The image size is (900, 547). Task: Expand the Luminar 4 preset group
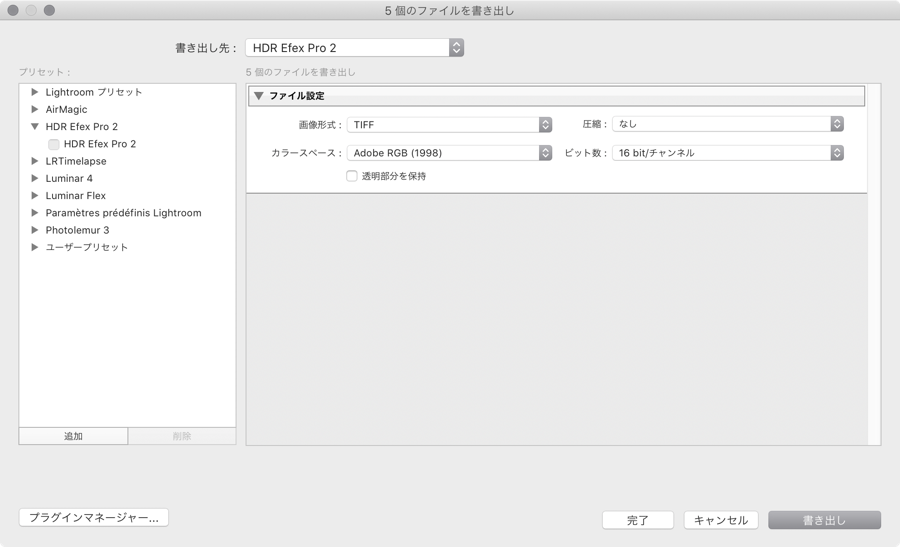(x=34, y=178)
